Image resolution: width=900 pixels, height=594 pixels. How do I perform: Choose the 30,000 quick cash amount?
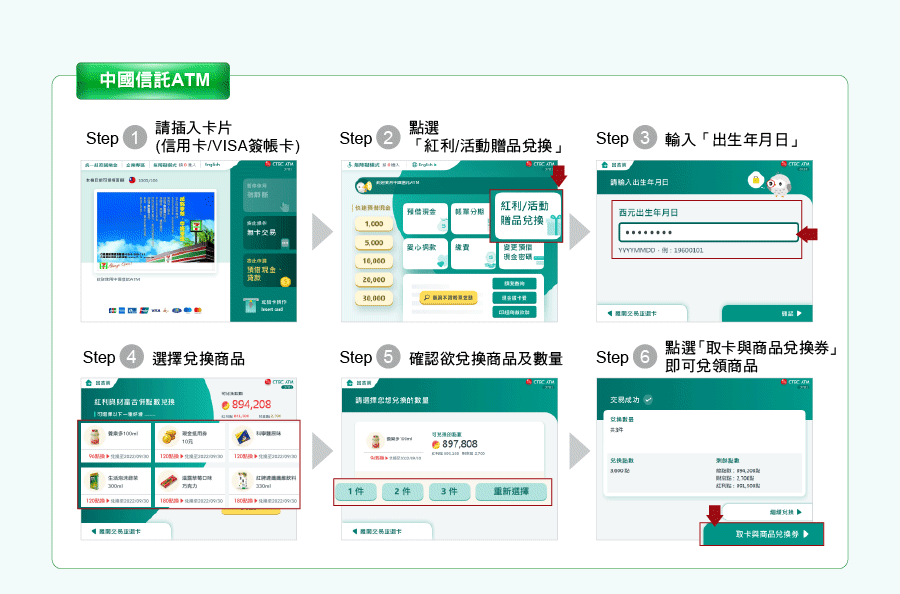pyautogui.click(x=374, y=298)
